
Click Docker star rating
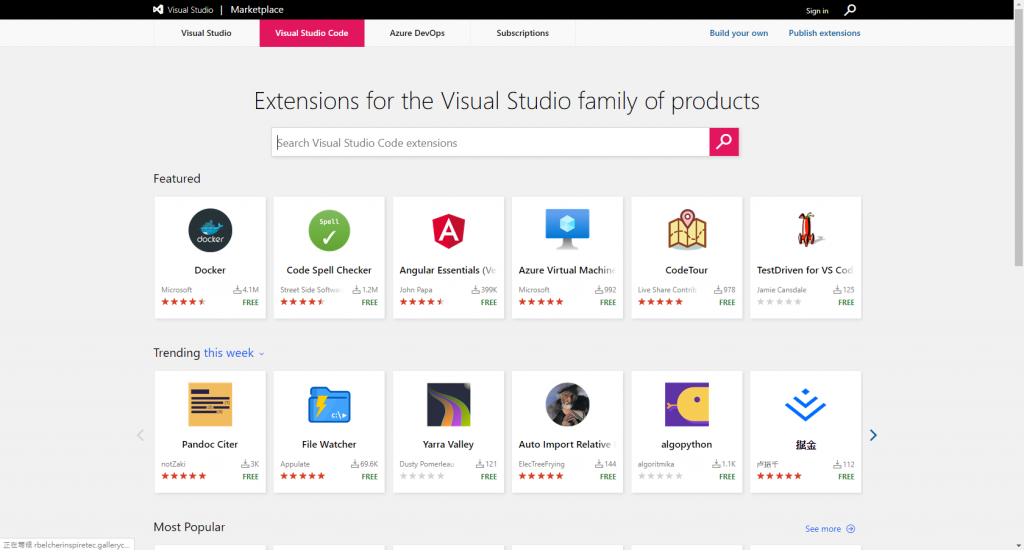click(x=184, y=302)
